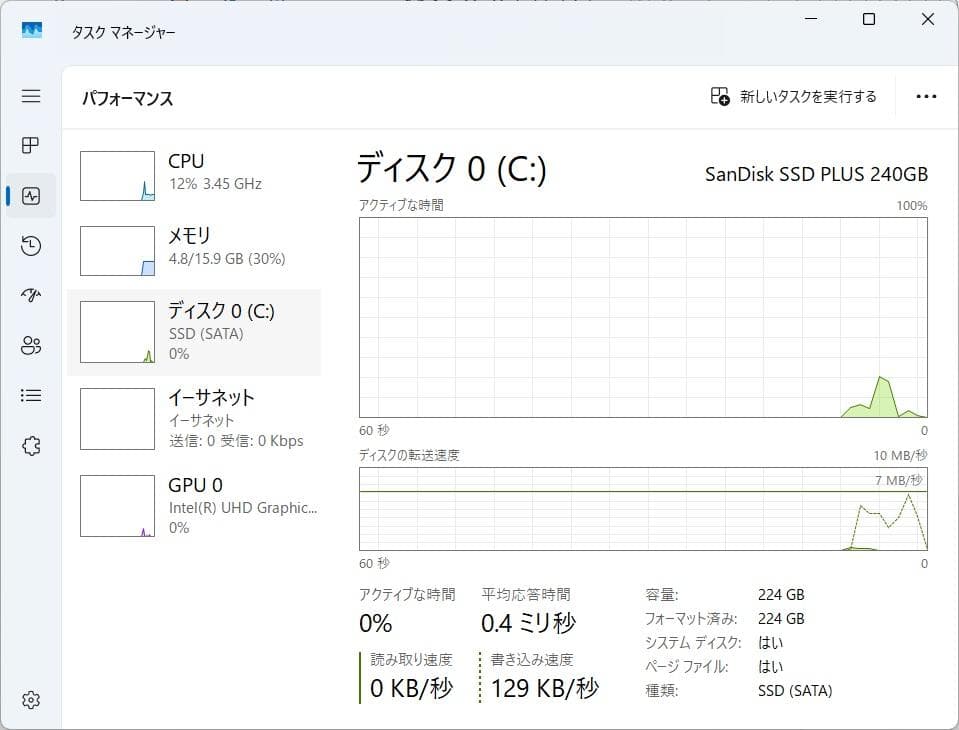Open Task Manager settings via the gear icon
The image size is (959, 730).
(x=30, y=700)
